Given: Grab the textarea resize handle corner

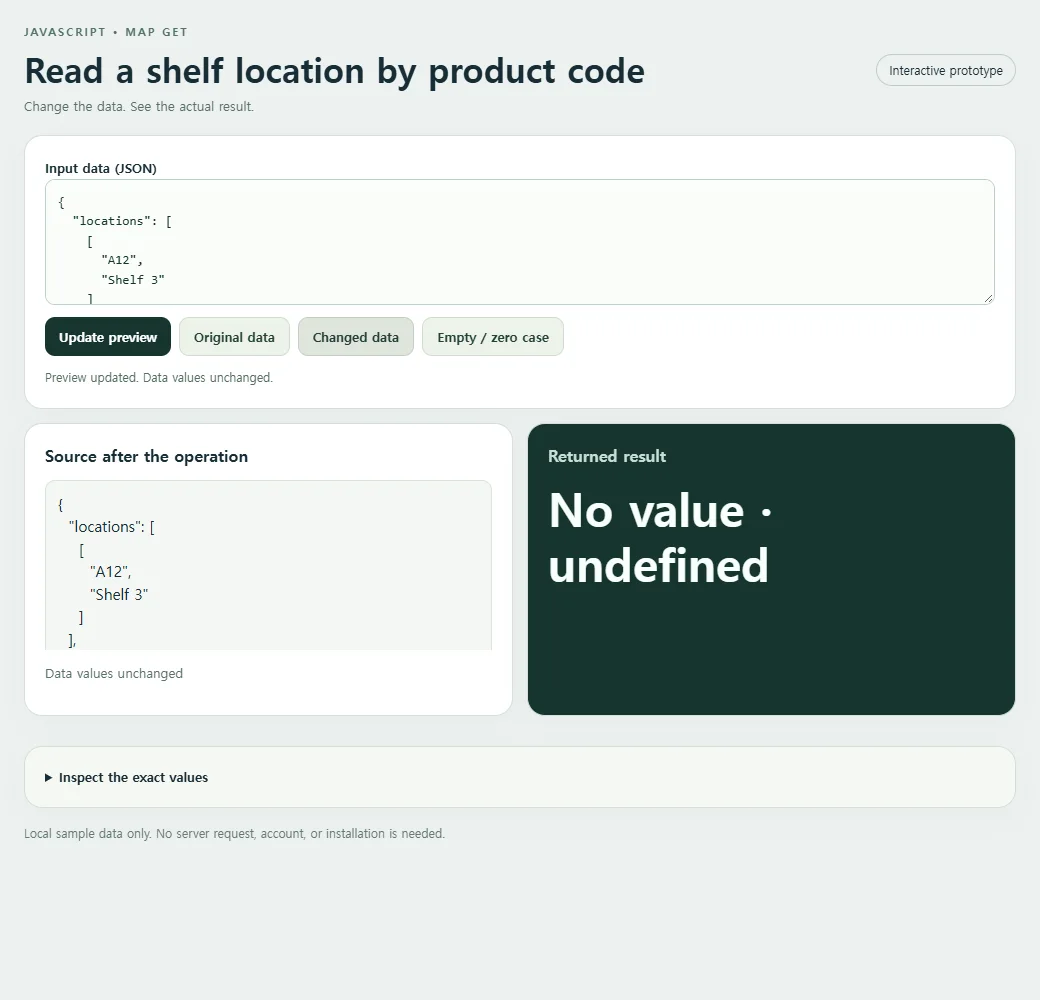Looking at the screenshot, I should click(988, 298).
